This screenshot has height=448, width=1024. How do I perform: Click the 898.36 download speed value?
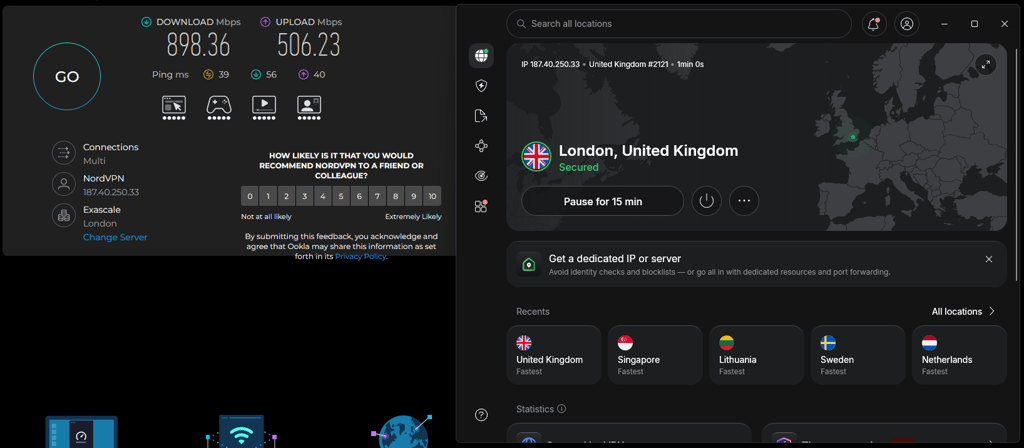coord(199,45)
